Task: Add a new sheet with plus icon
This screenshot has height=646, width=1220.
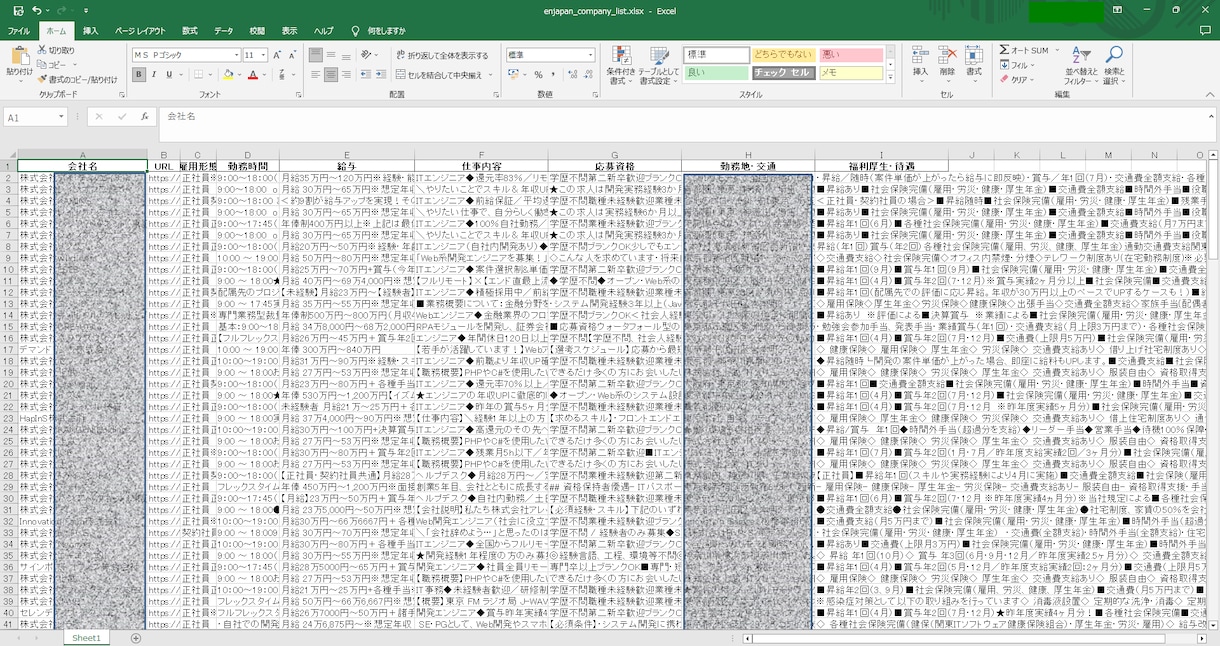Action: 136,638
